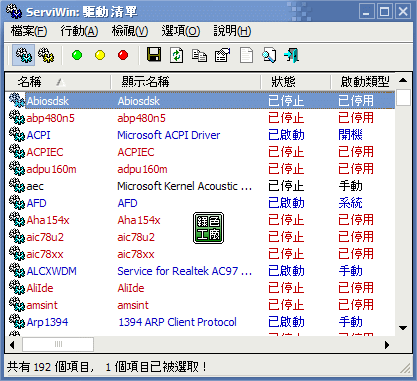Screen dimensions: 417x381
Task: Select the aic78xx name entry
Action: pyautogui.click(x=45, y=254)
